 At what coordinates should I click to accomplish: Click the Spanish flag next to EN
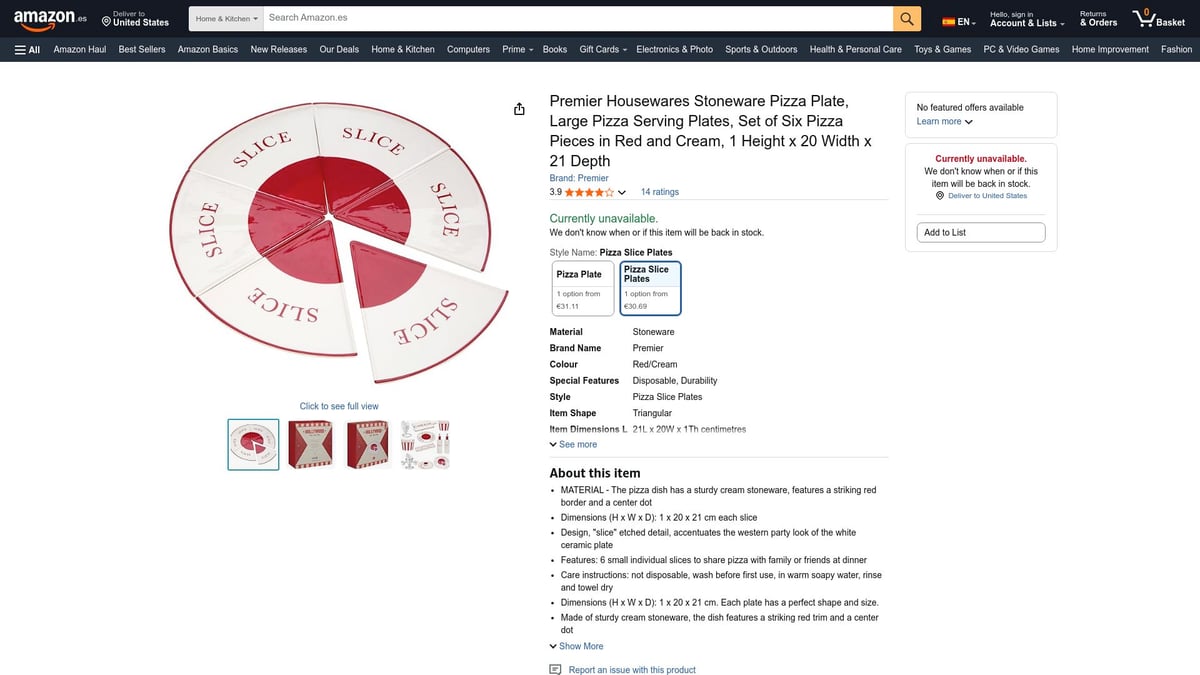pos(947,19)
